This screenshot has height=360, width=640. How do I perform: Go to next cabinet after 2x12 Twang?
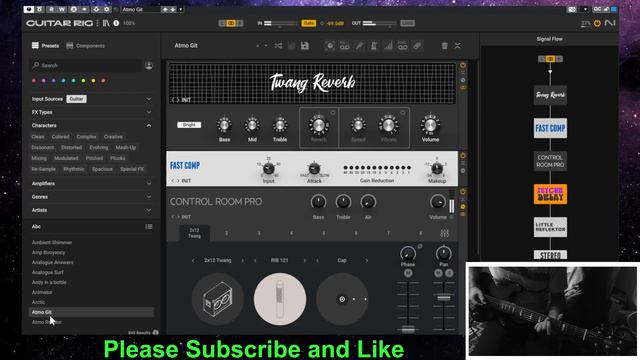[242, 260]
